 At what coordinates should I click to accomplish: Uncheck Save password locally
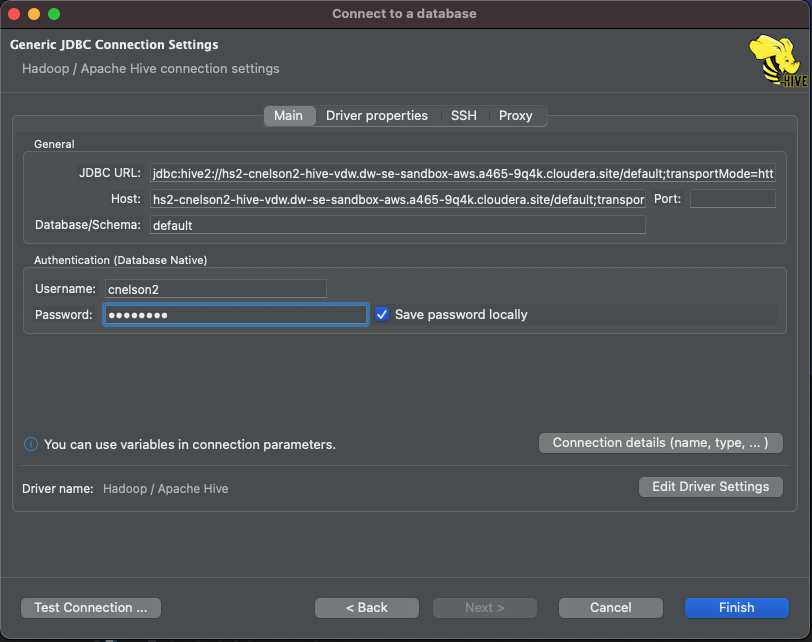pyautogui.click(x=382, y=315)
